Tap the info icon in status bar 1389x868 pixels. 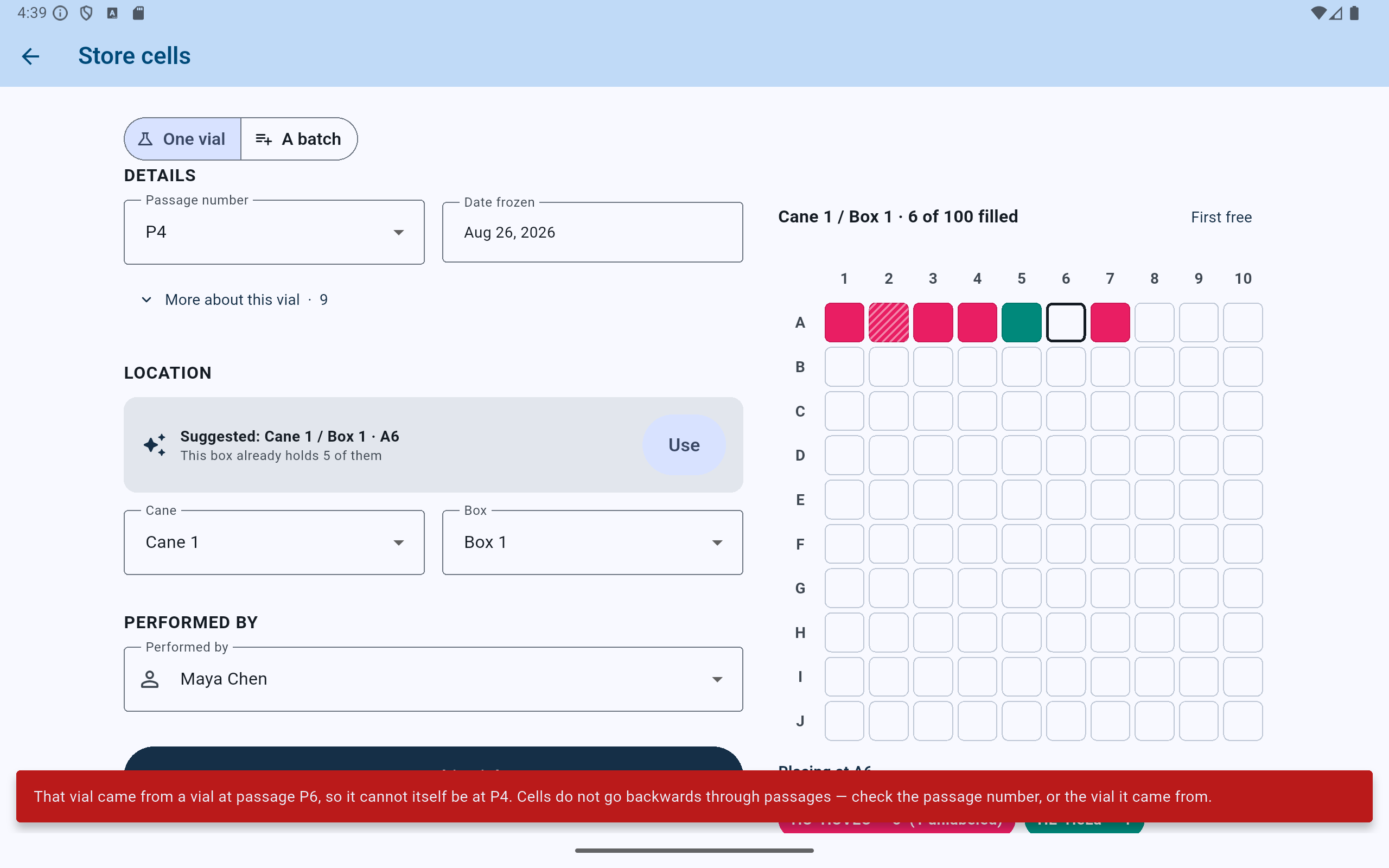pyautogui.click(x=60, y=12)
